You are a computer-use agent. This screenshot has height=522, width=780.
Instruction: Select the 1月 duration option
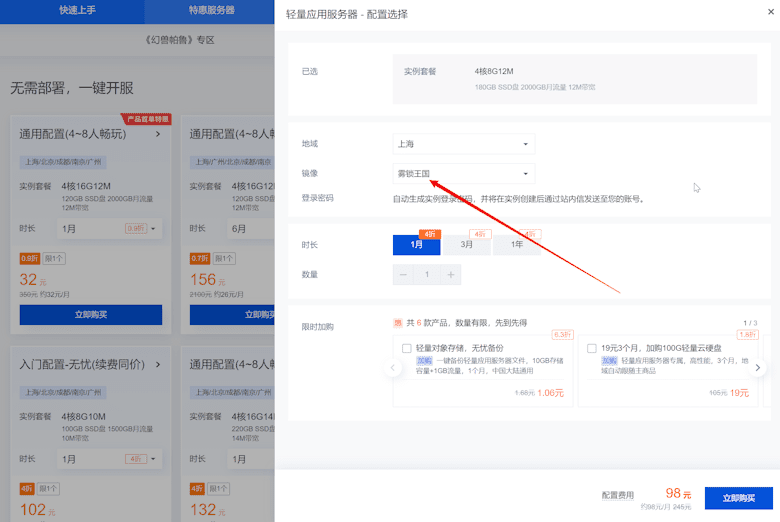(x=417, y=245)
